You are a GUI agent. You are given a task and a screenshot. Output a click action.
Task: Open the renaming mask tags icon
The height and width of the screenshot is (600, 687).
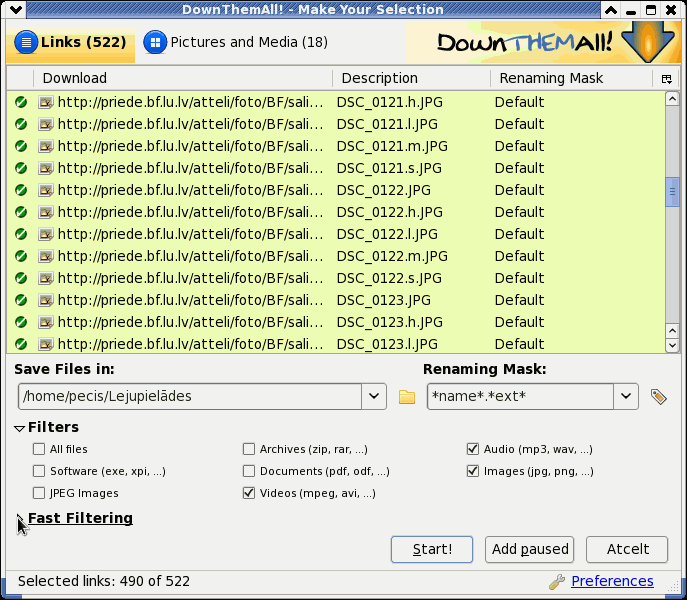click(x=659, y=397)
